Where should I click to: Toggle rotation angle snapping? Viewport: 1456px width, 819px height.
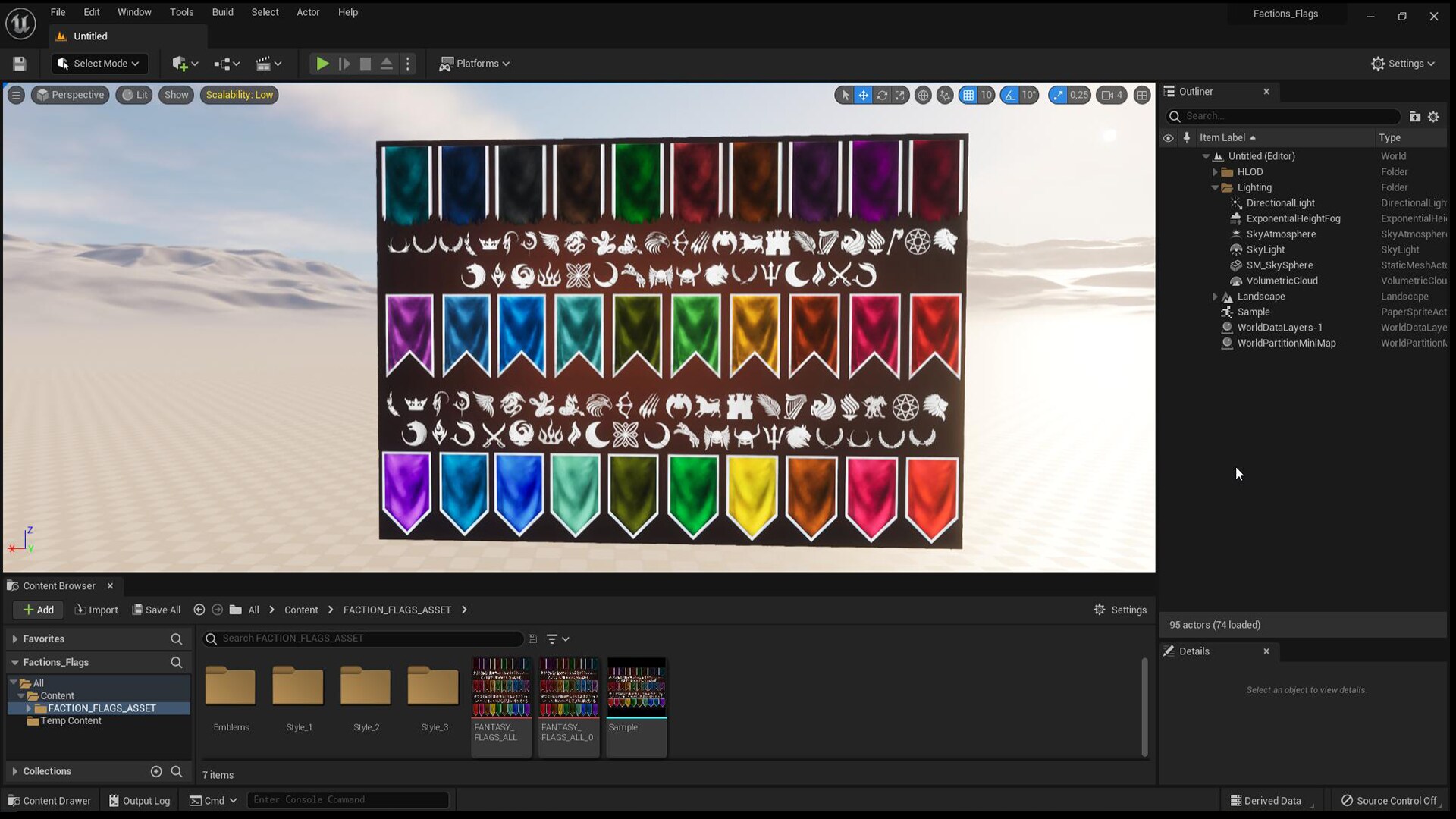pyautogui.click(x=1010, y=95)
